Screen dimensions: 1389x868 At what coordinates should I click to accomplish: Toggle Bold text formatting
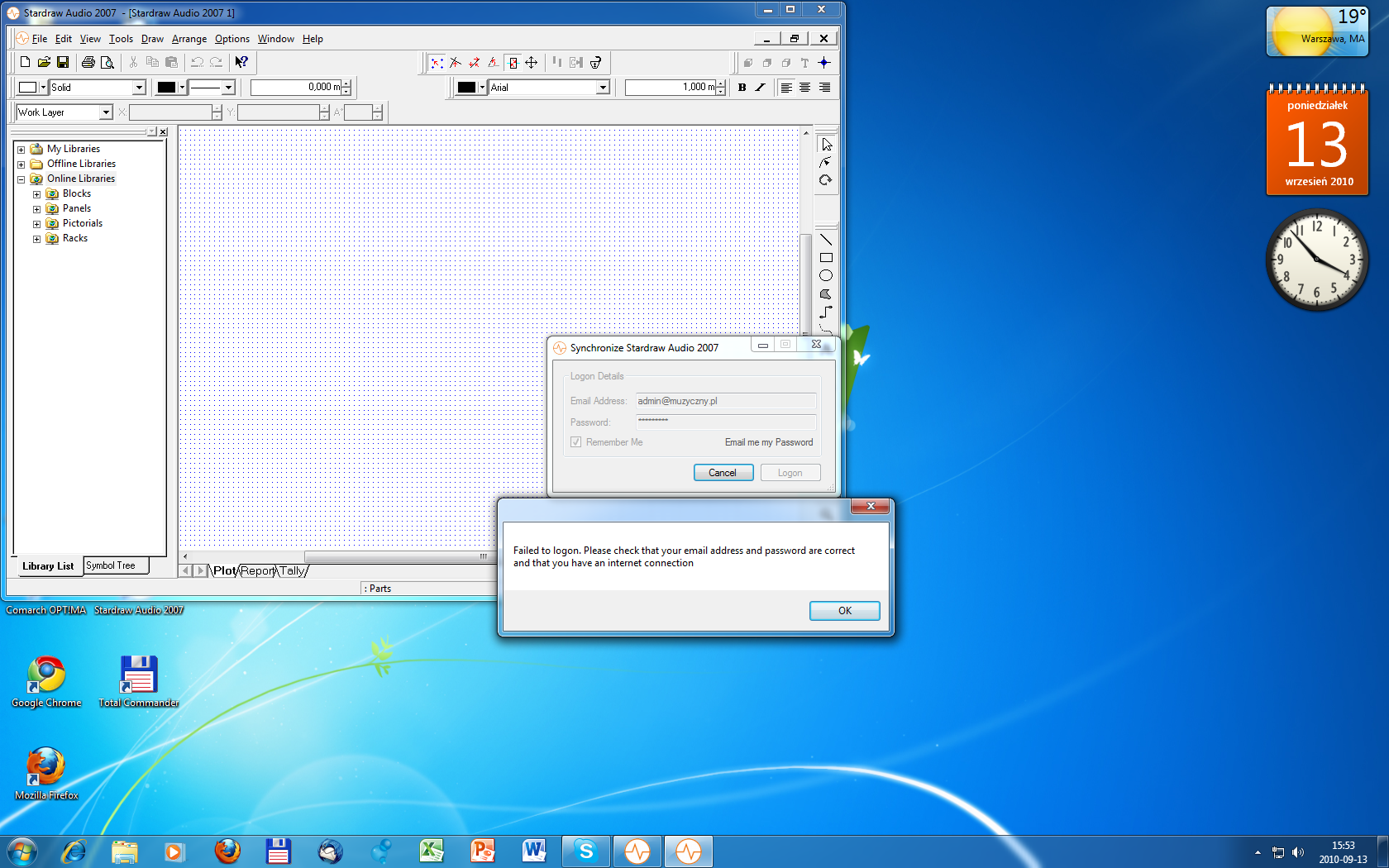742,88
